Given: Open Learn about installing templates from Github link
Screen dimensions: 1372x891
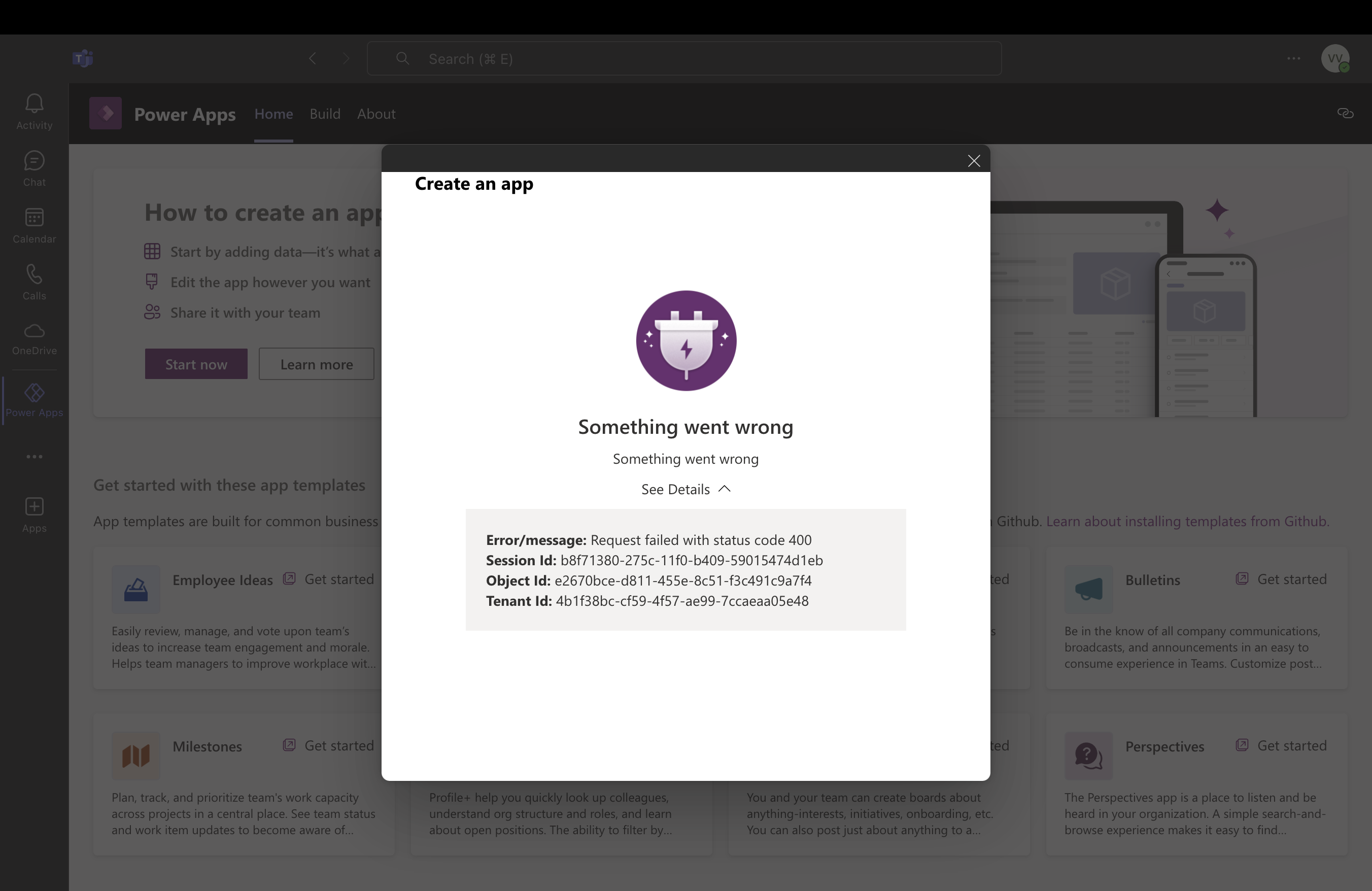Looking at the screenshot, I should point(1187,521).
